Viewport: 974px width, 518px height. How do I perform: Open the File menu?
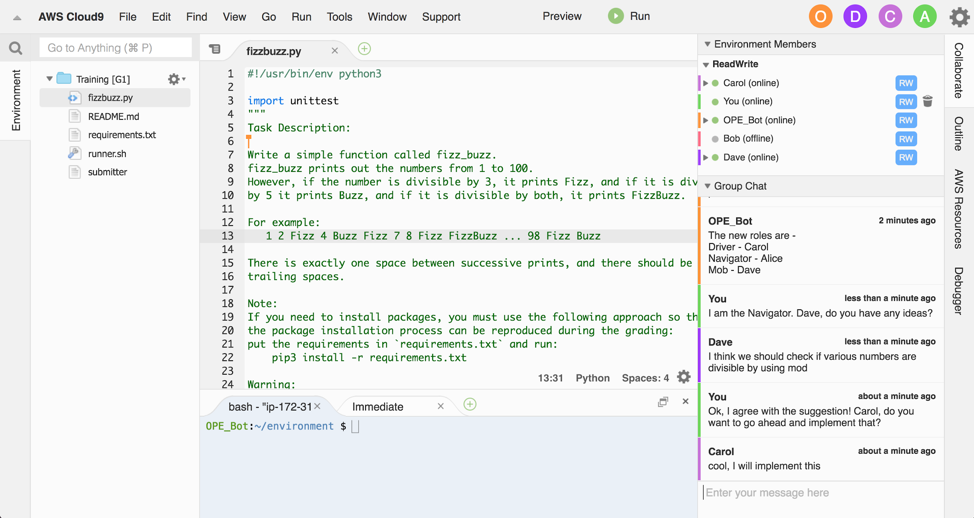(127, 17)
